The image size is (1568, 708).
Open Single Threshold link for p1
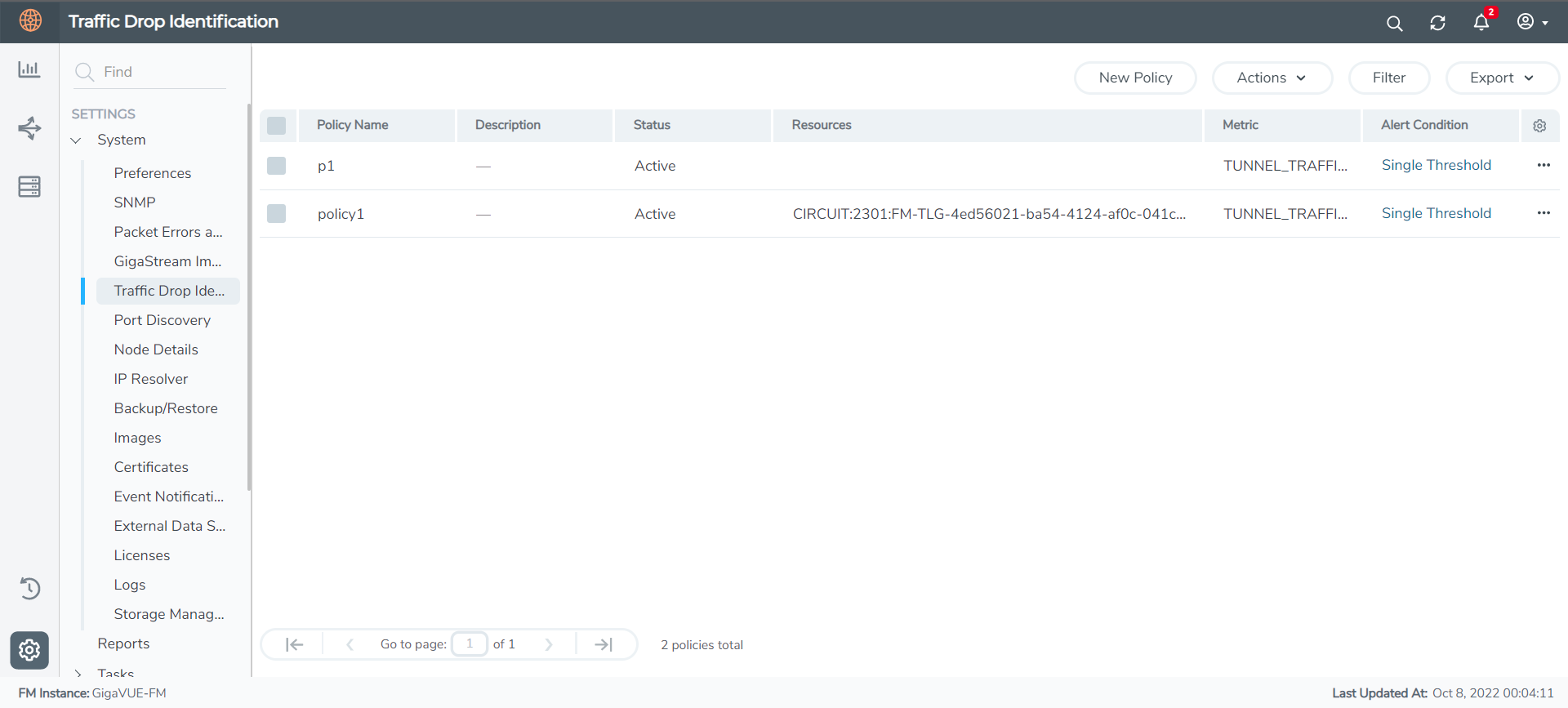tap(1436, 165)
